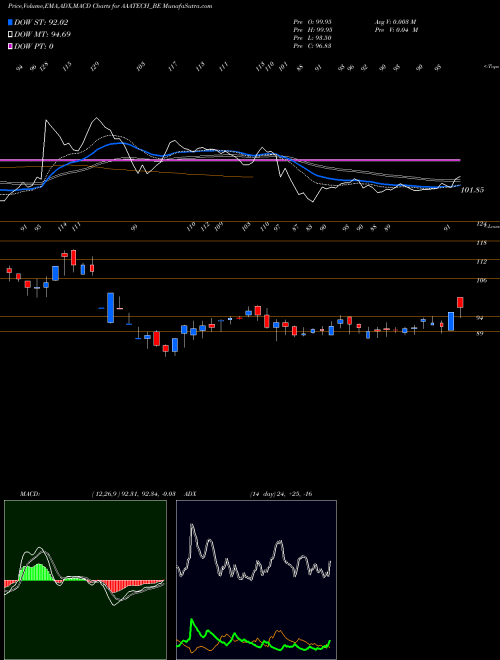Viewport: 500px width, 660px height.
Task: Click the 101.85 EMA value label
Action: tap(472, 190)
